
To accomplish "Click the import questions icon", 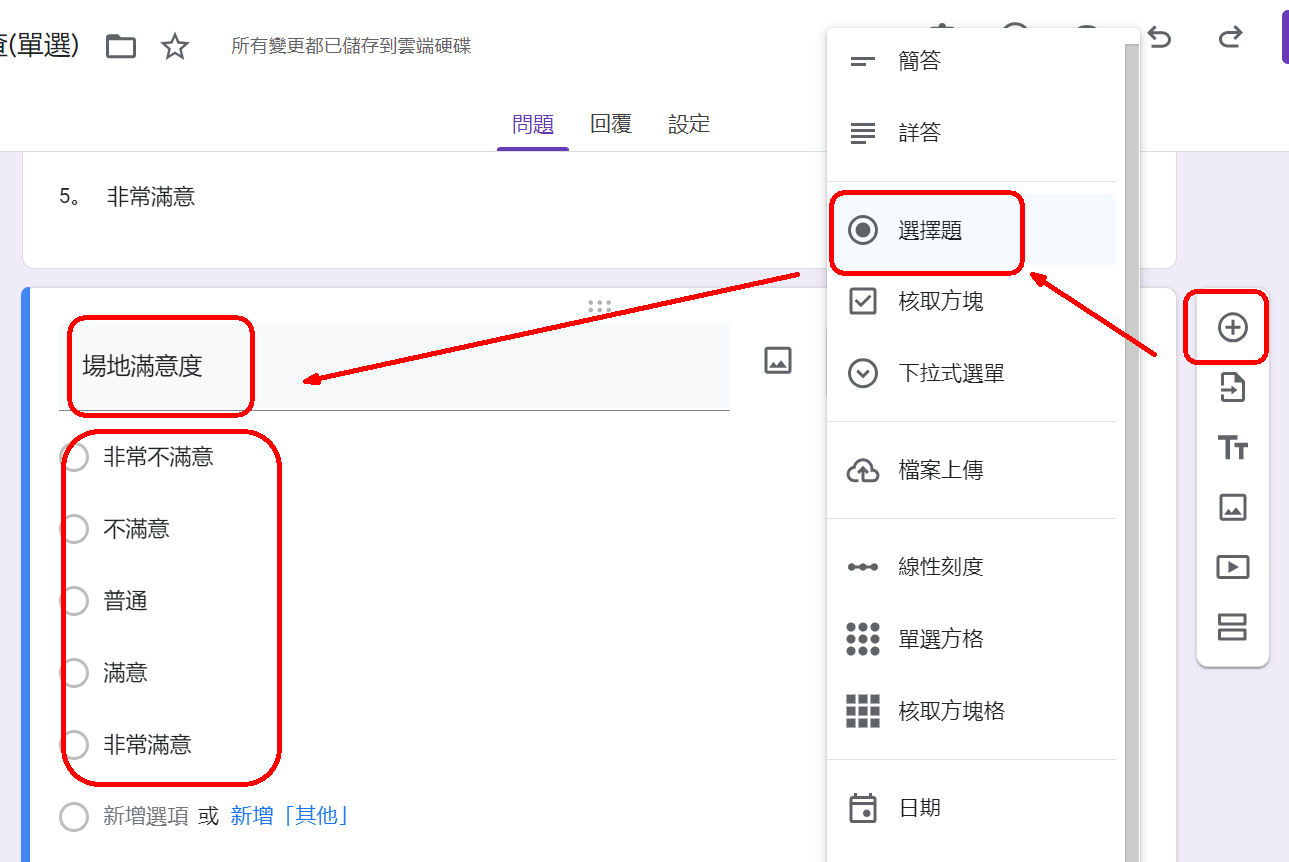I will (x=1232, y=387).
